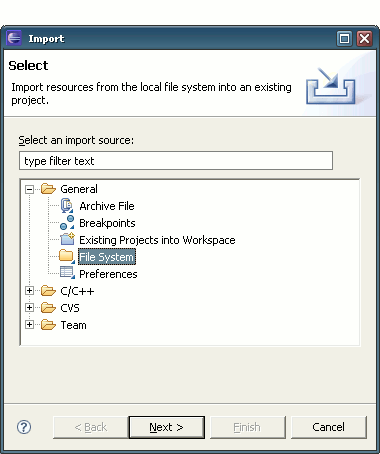Expand the C/C++ category
Image resolution: width=380 pixels, height=454 pixels.
[x=29, y=291]
